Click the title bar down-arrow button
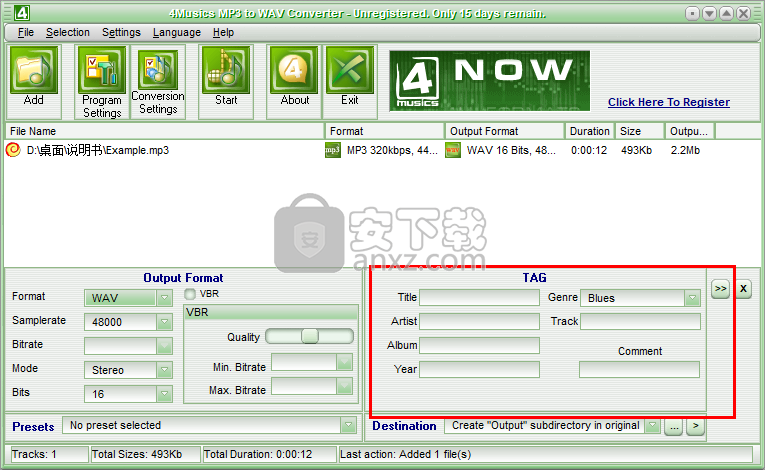765x470 pixels. coord(709,13)
